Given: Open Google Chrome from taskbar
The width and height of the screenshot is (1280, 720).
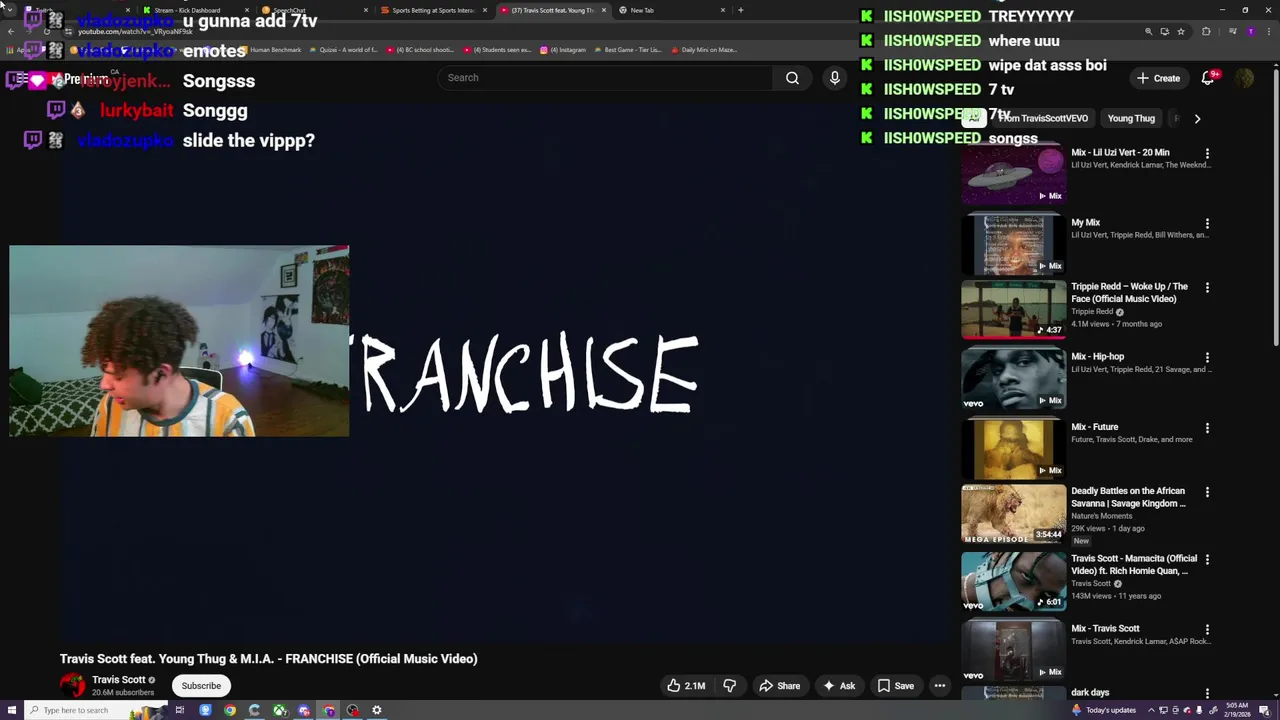Looking at the screenshot, I should [x=230, y=710].
